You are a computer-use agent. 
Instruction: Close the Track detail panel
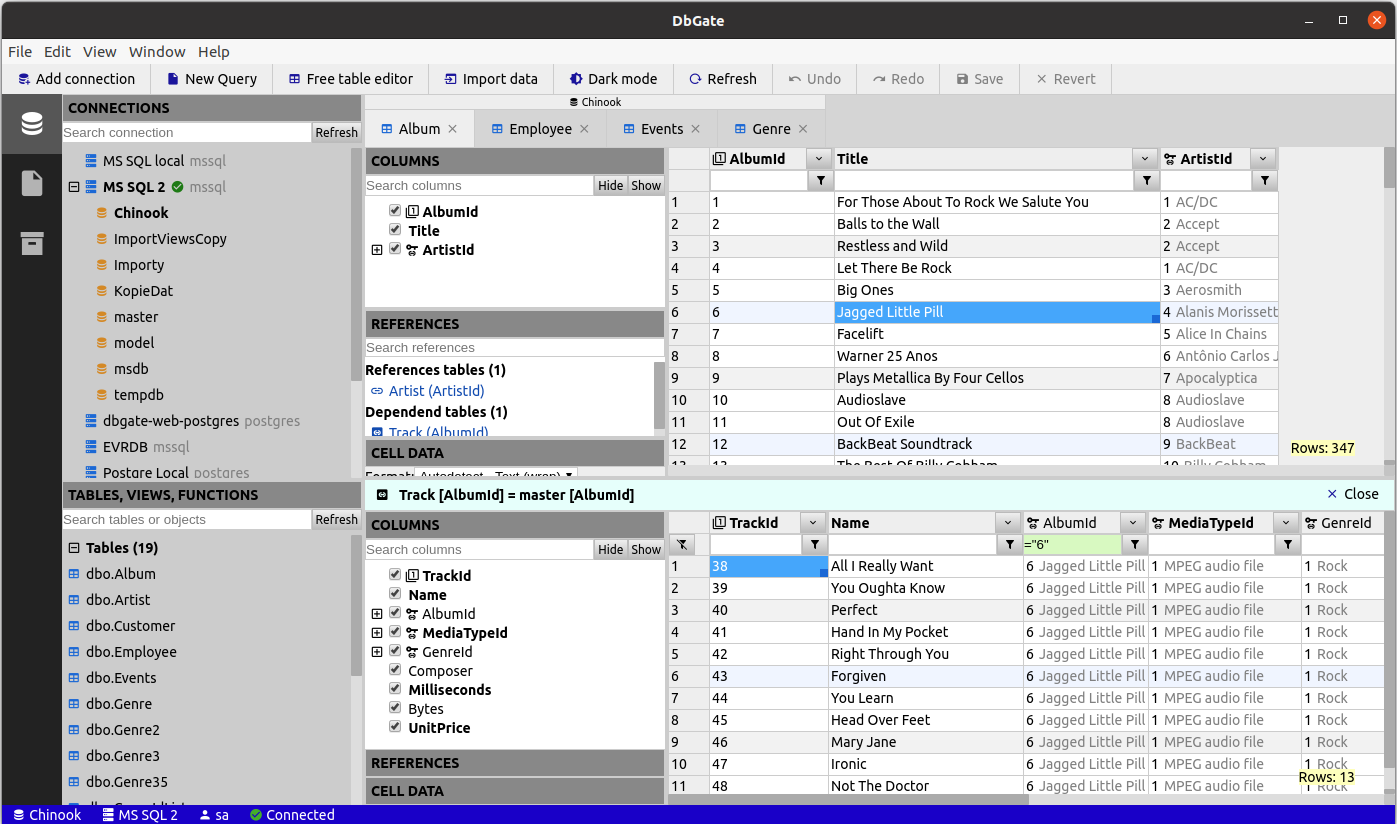tap(1353, 494)
